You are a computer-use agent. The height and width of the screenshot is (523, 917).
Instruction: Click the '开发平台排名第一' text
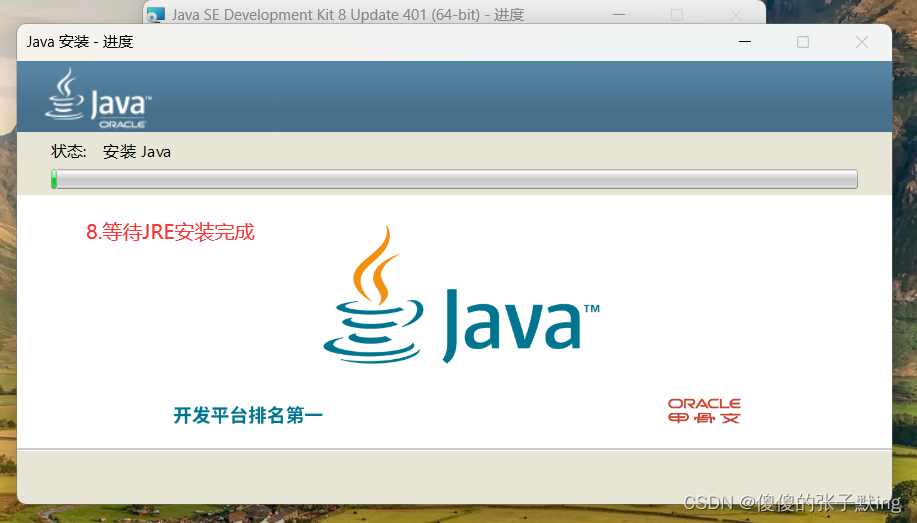tap(248, 415)
